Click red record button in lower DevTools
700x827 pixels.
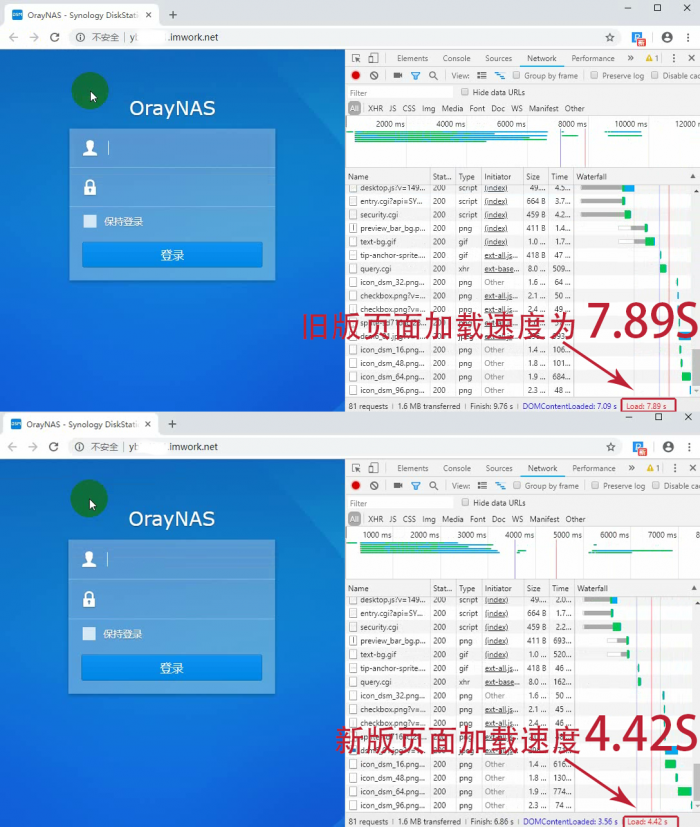[356, 485]
